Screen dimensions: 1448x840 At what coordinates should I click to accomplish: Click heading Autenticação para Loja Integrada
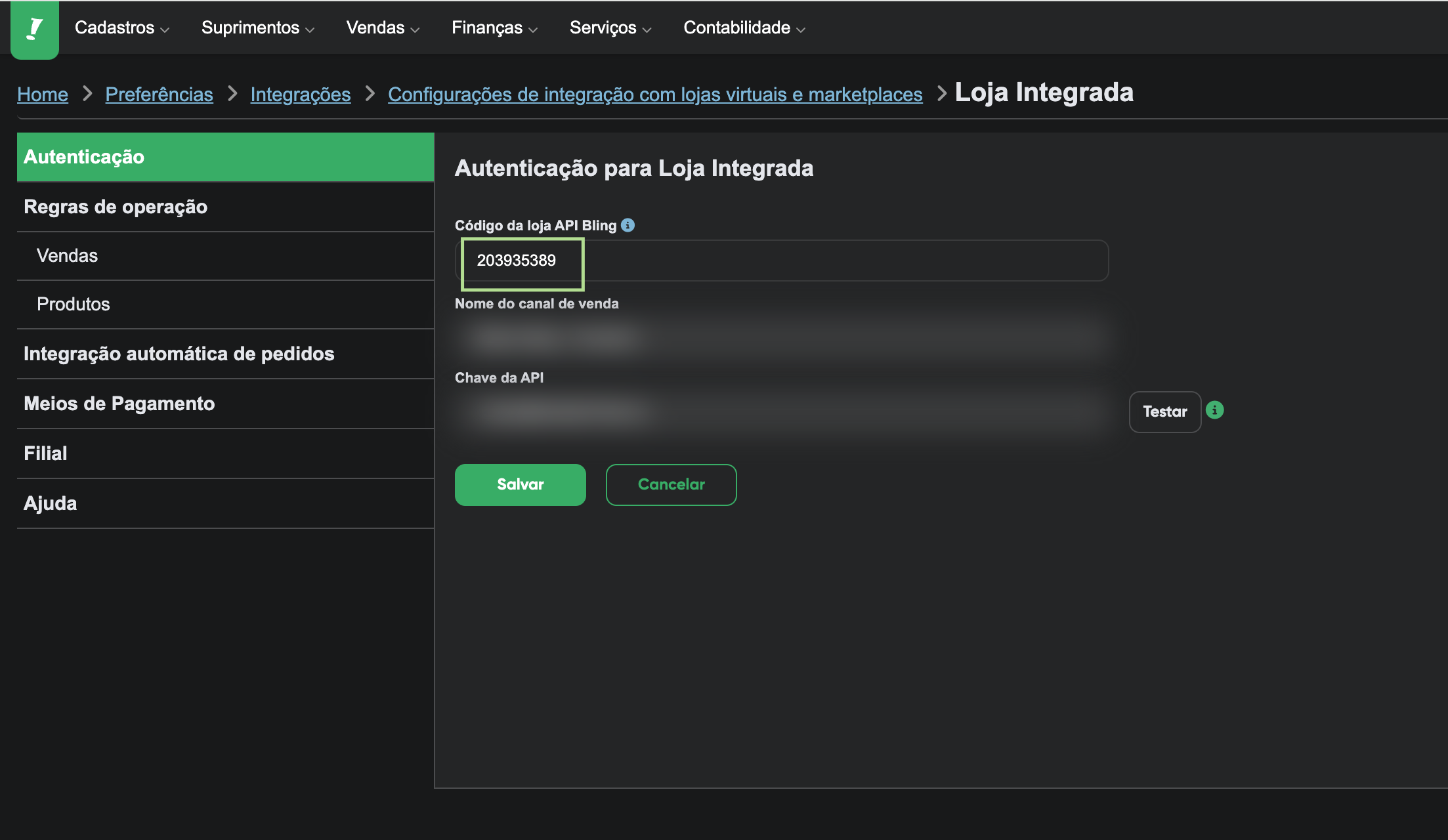coord(634,168)
